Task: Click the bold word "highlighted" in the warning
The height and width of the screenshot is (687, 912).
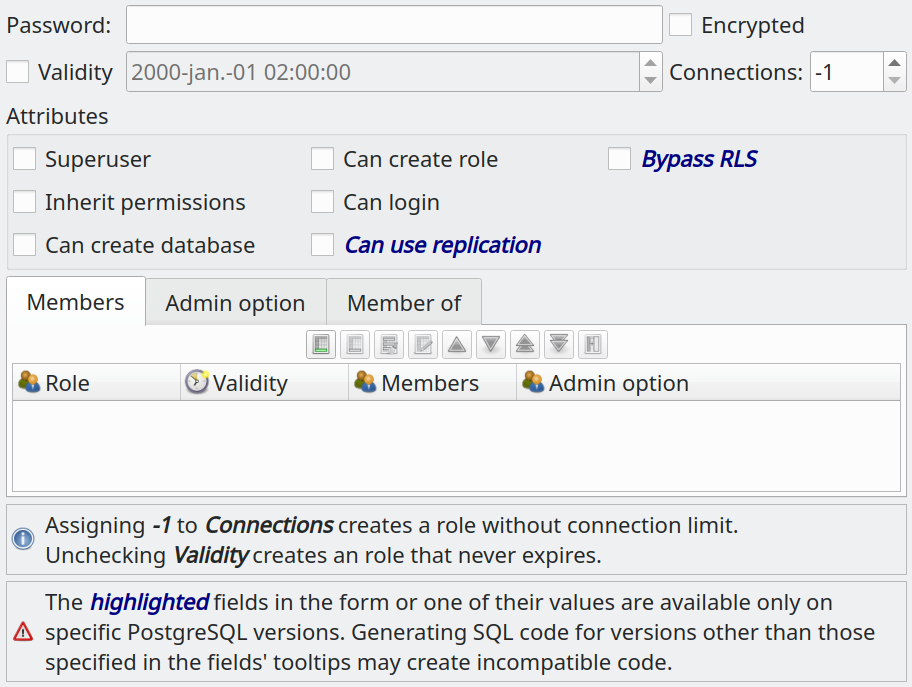Action: click(x=149, y=603)
